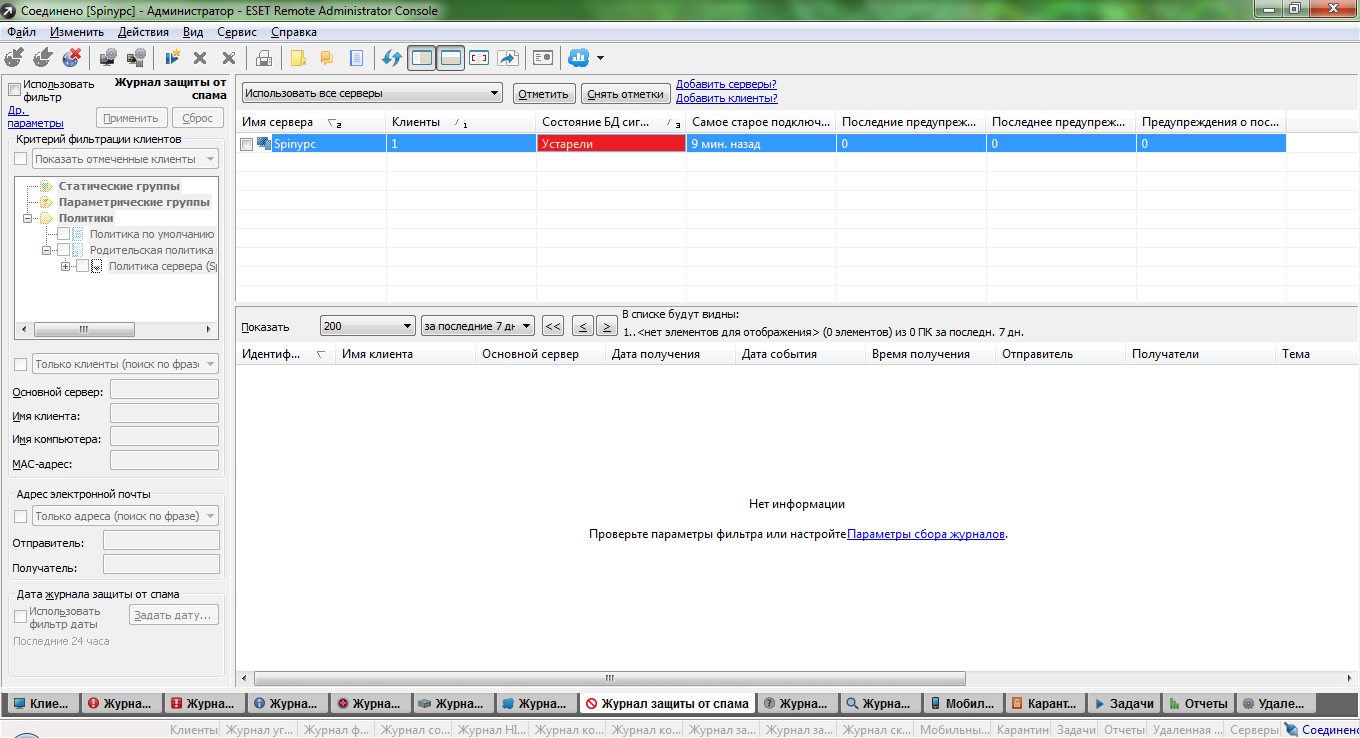This screenshot has height=738, width=1360.
Task: Toggle the left filter pane layout icon
Action: [x=422, y=58]
